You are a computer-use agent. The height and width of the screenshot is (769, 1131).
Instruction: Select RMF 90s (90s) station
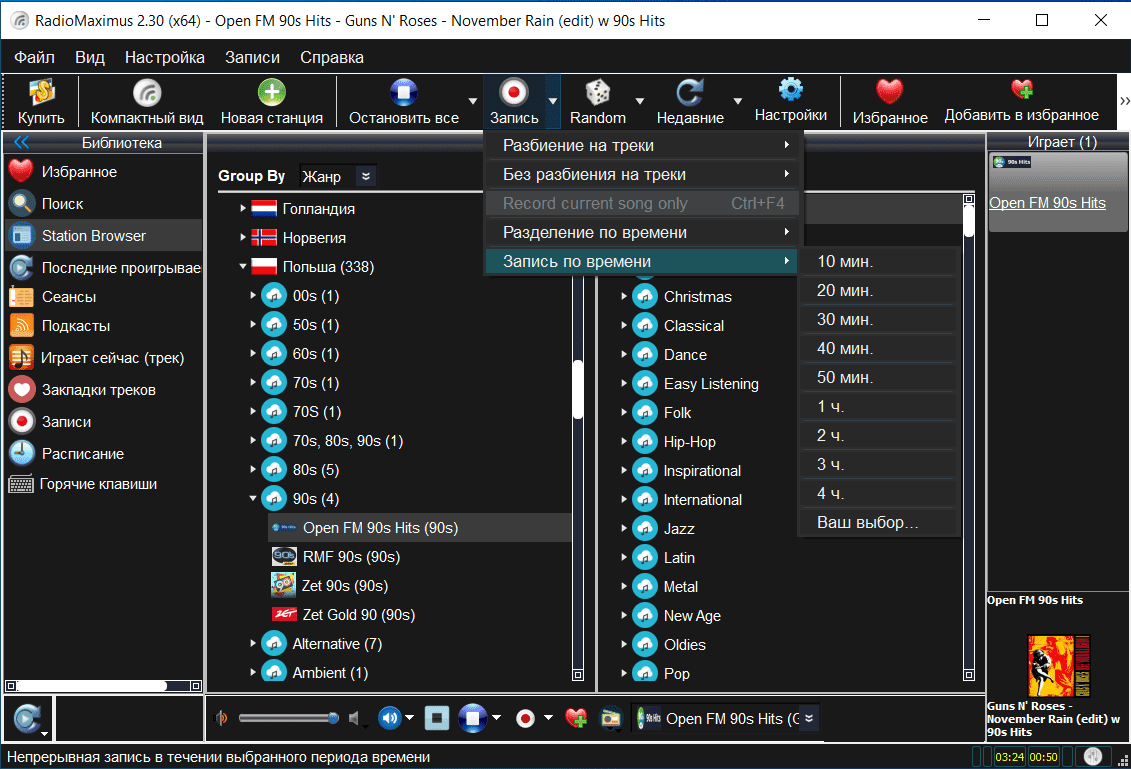pos(351,557)
